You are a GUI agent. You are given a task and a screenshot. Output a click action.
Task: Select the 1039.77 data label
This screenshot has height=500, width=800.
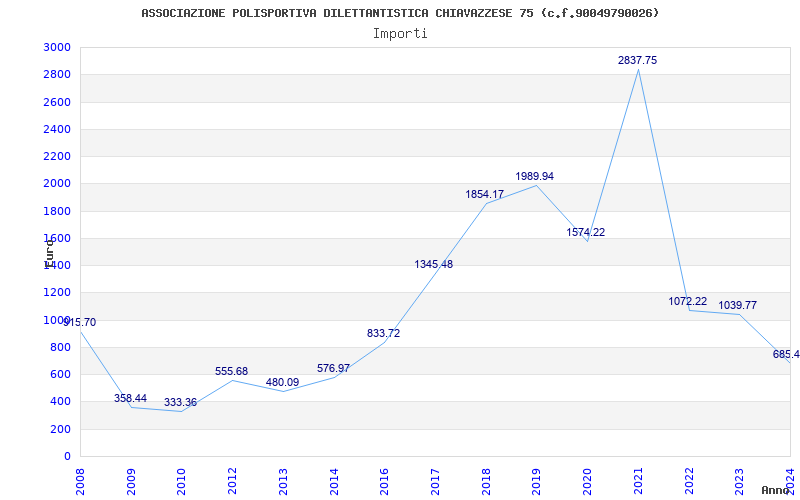pyautogui.click(x=737, y=306)
